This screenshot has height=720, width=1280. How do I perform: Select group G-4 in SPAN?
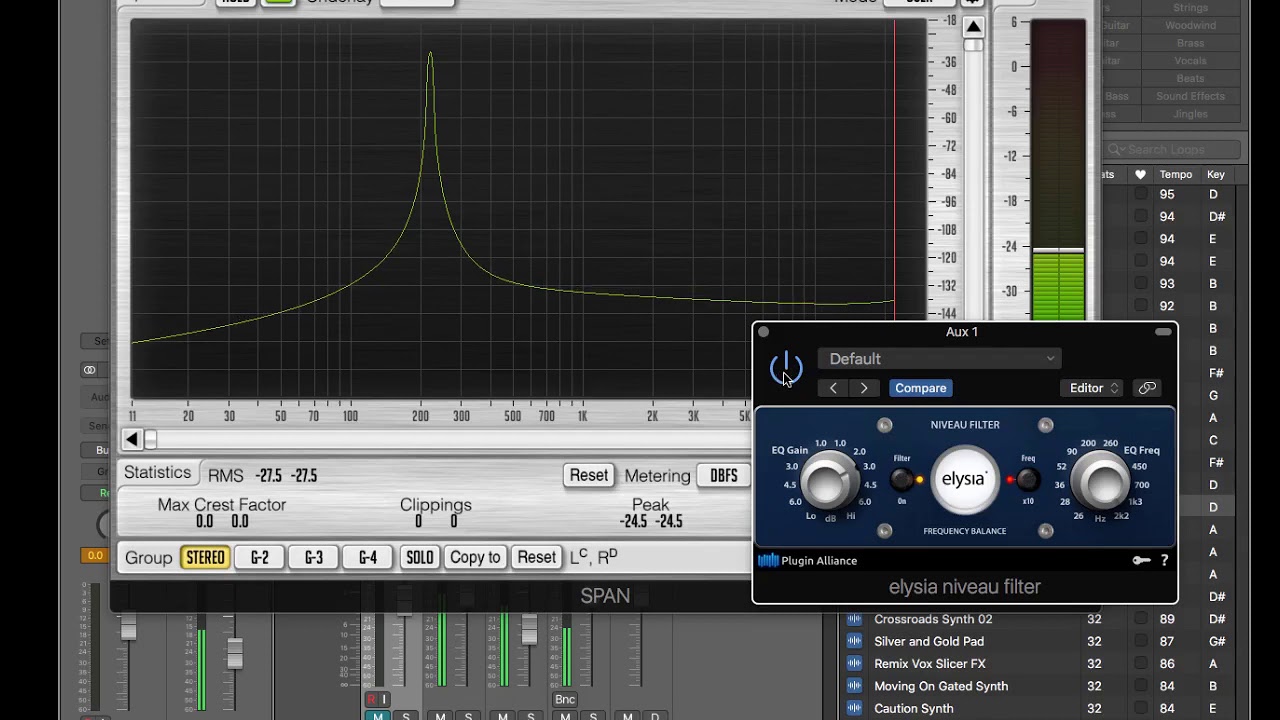click(368, 557)
